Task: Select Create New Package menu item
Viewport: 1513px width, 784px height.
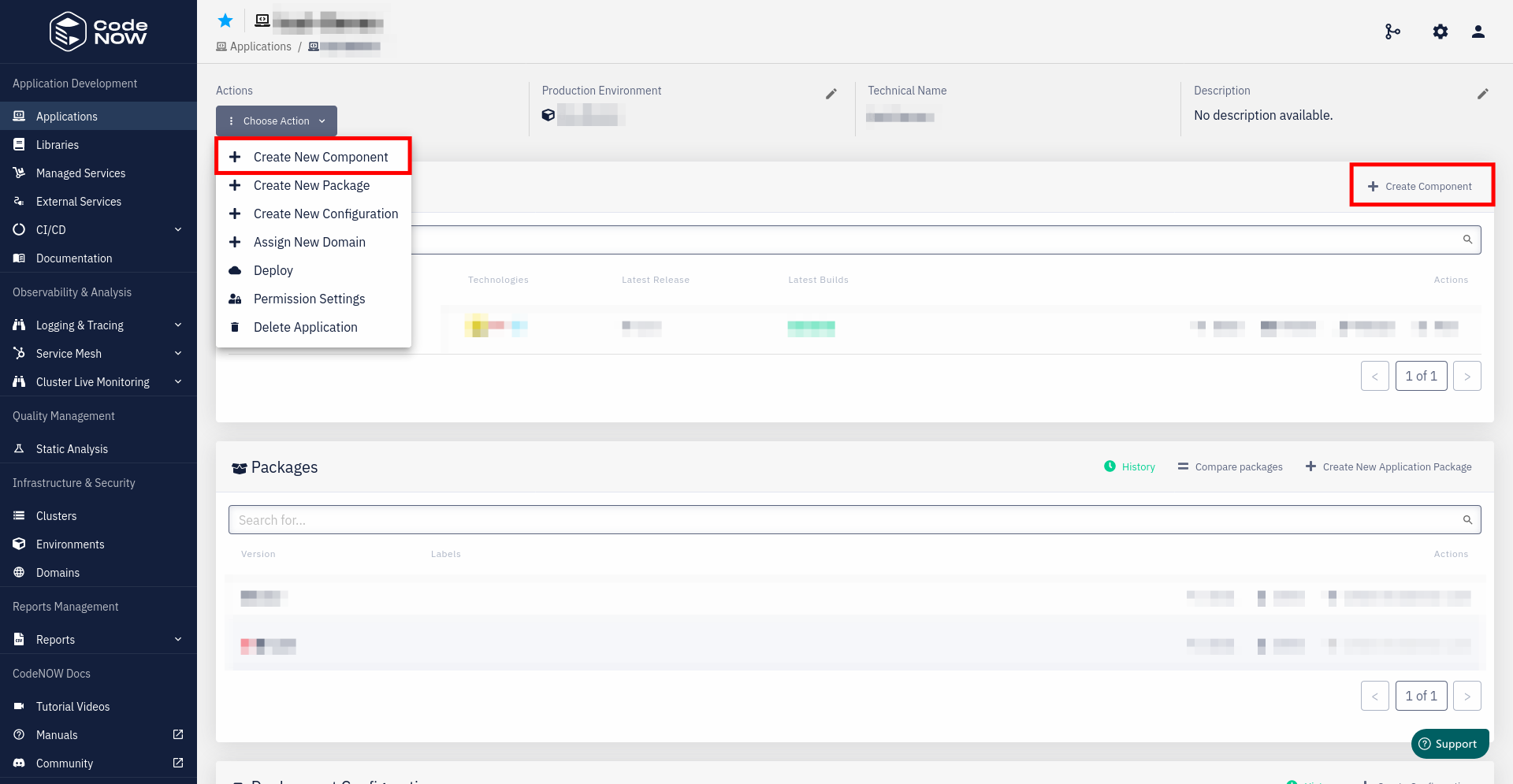Action: click(314, 185)
